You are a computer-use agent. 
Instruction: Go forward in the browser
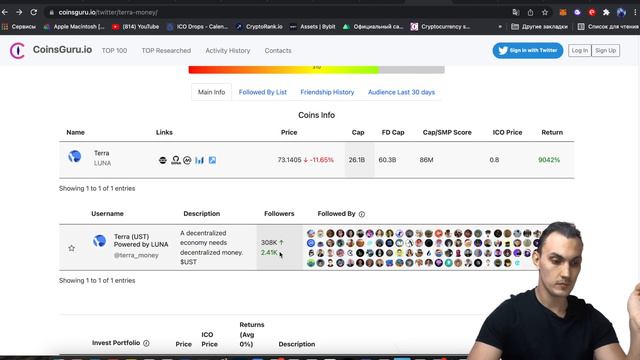tap(19, 12)
